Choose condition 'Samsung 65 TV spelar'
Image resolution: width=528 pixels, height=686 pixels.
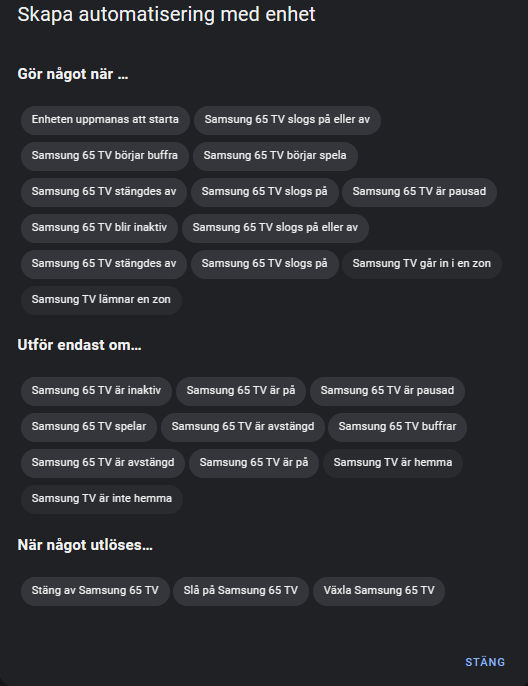(89, 427)
